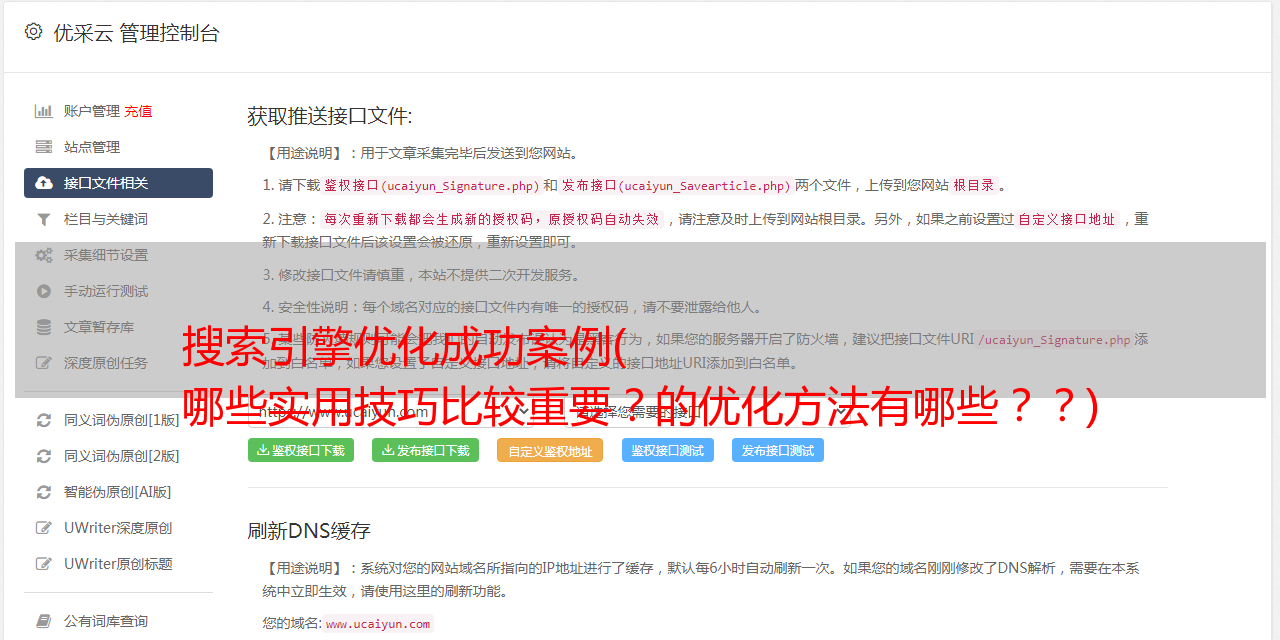The height and width of the screenshot is (640, 1280).
Task: Select the 站点管理 server icon
Action: (x=44, y=147)
